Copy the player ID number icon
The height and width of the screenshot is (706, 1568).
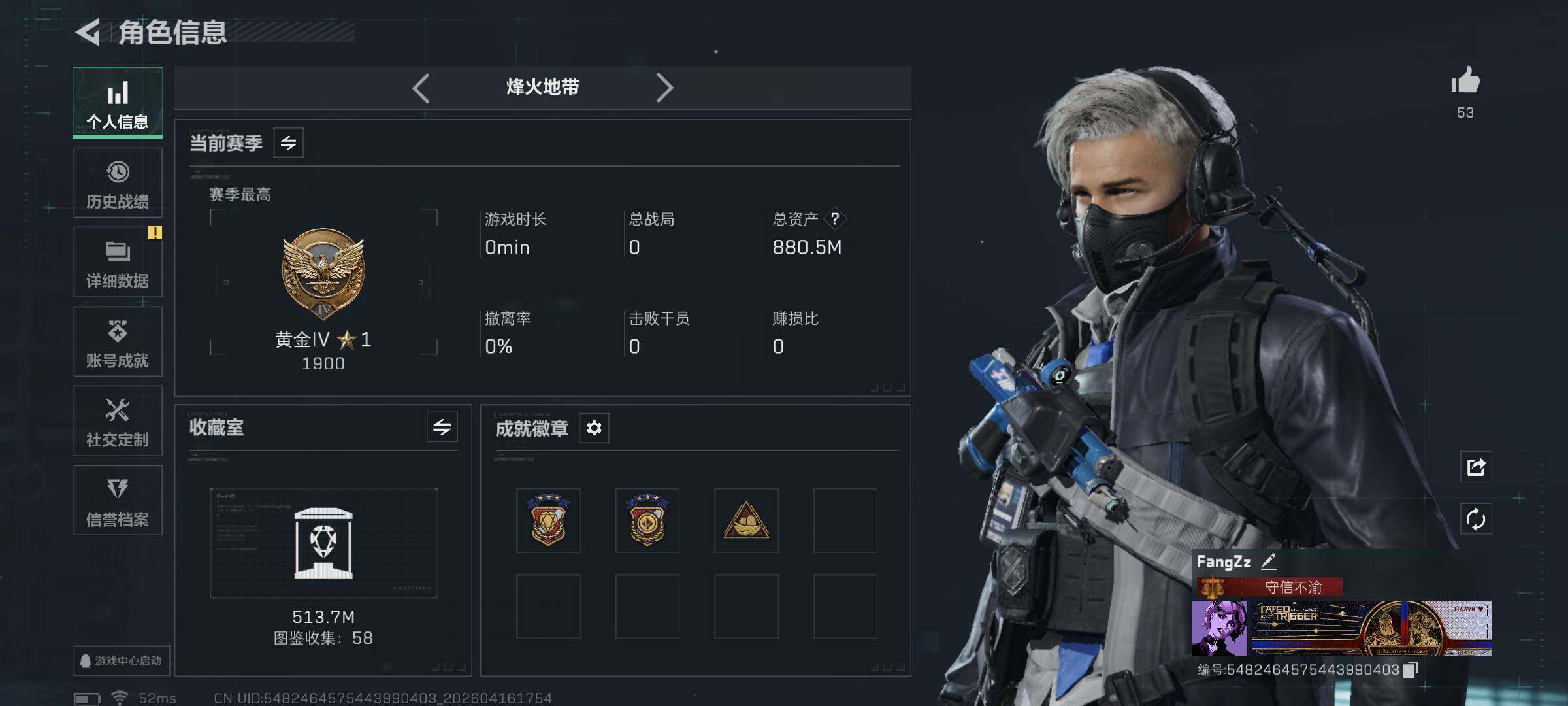1411,669
